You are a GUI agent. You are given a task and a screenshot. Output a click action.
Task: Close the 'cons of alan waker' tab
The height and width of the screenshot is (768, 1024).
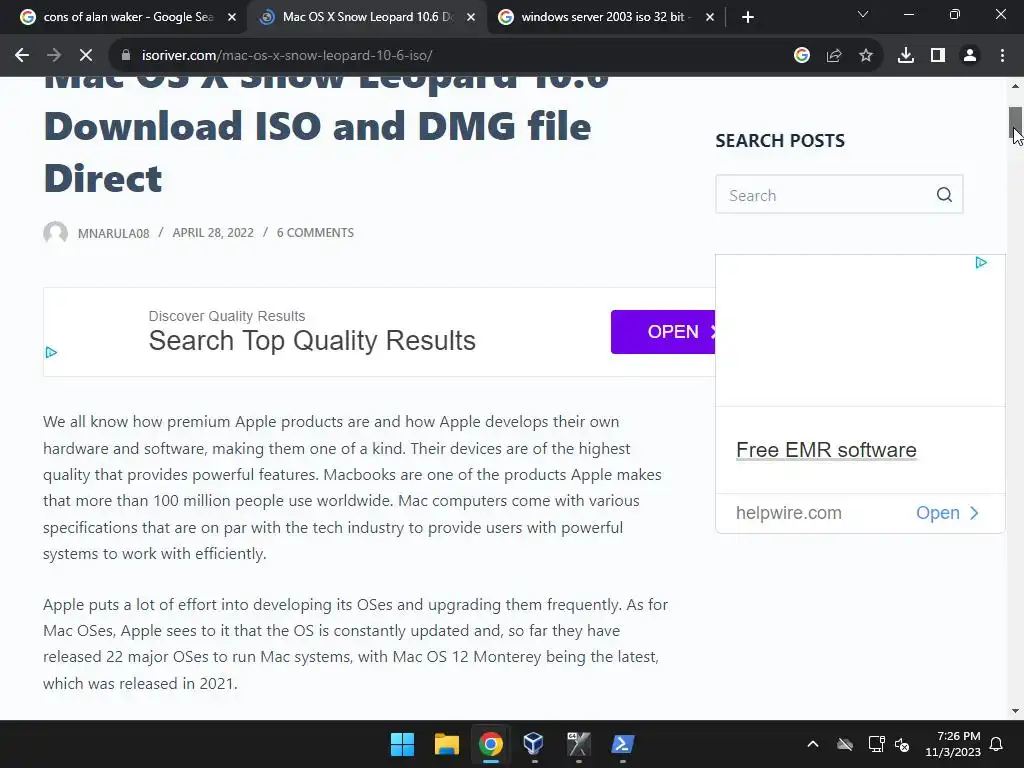232,17
